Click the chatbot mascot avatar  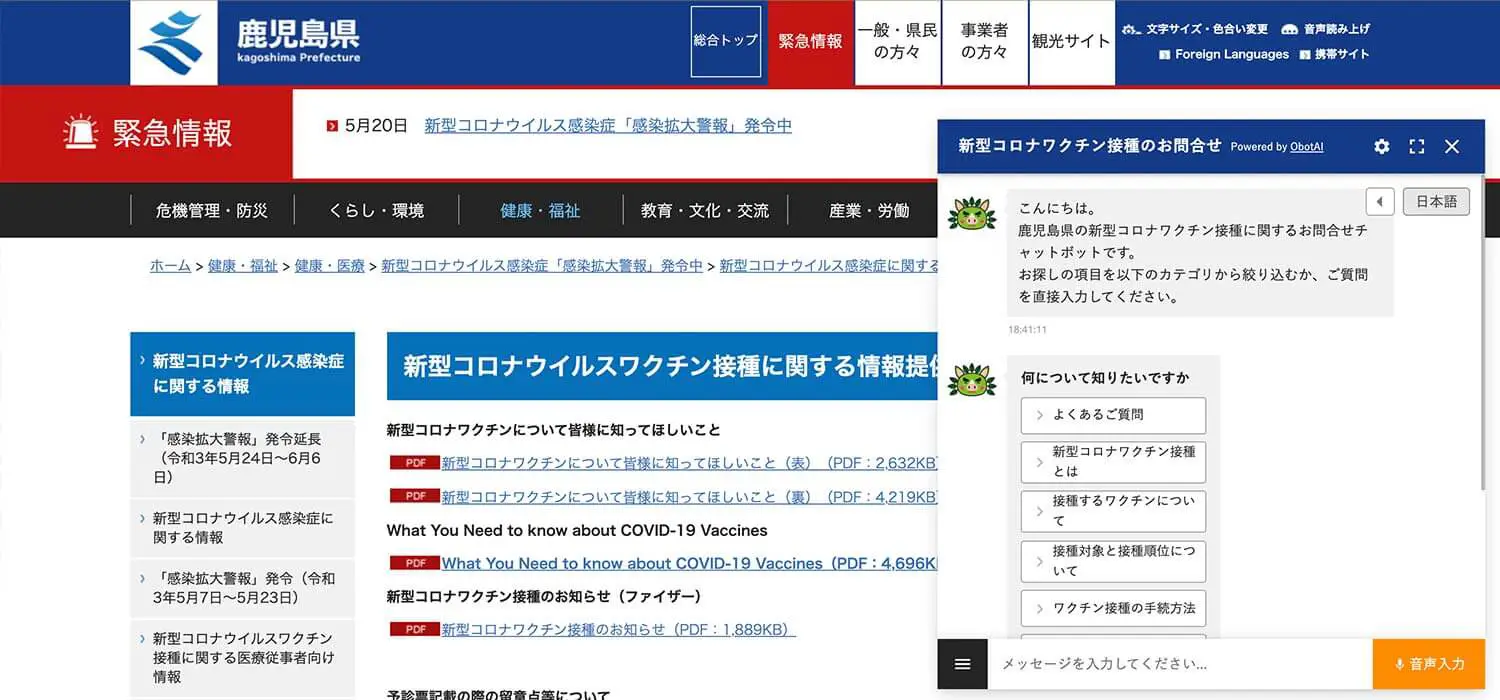pyautogui.click(x=971, y=213)
